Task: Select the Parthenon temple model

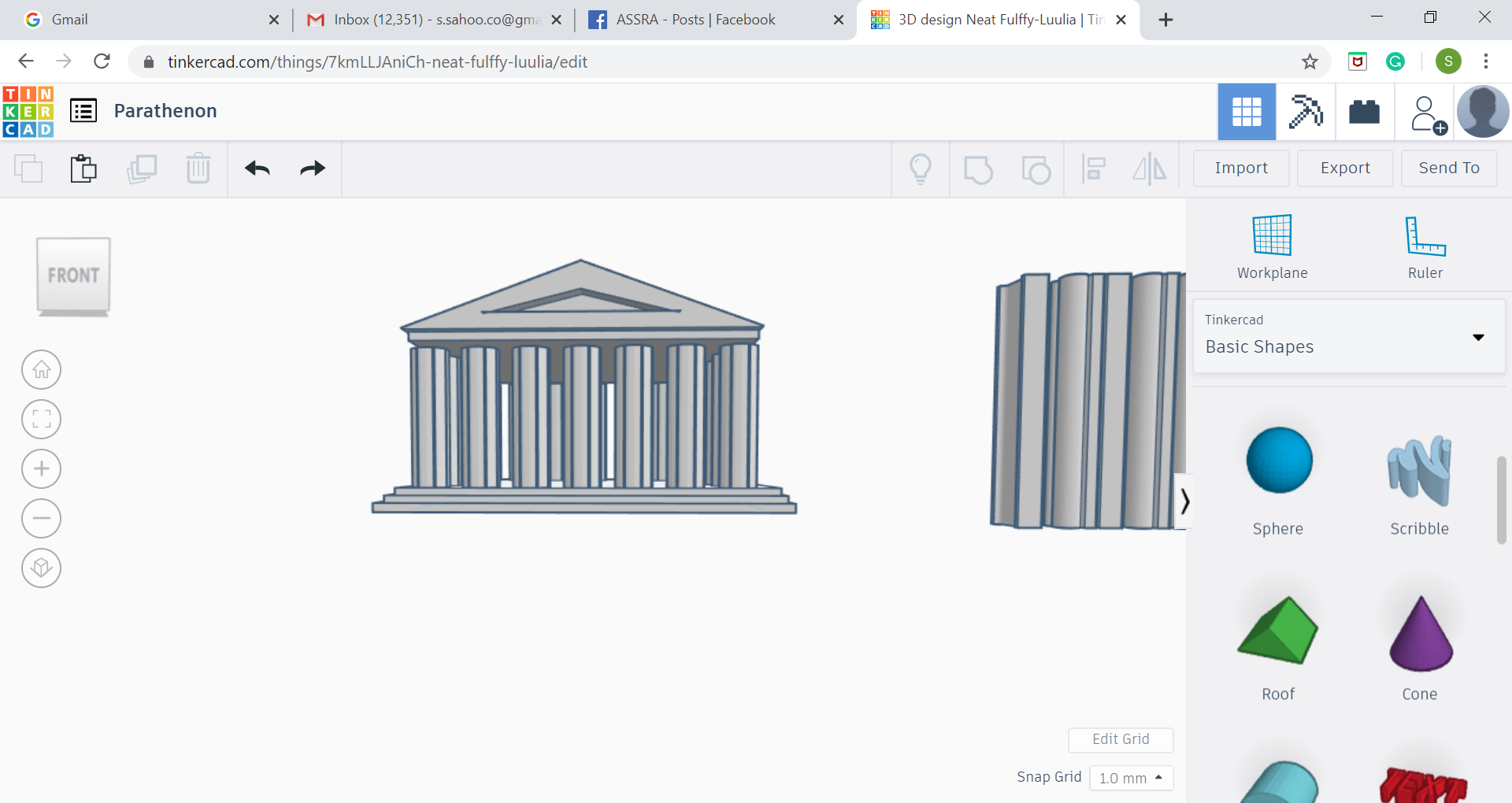Action: [x=584, y=387]
